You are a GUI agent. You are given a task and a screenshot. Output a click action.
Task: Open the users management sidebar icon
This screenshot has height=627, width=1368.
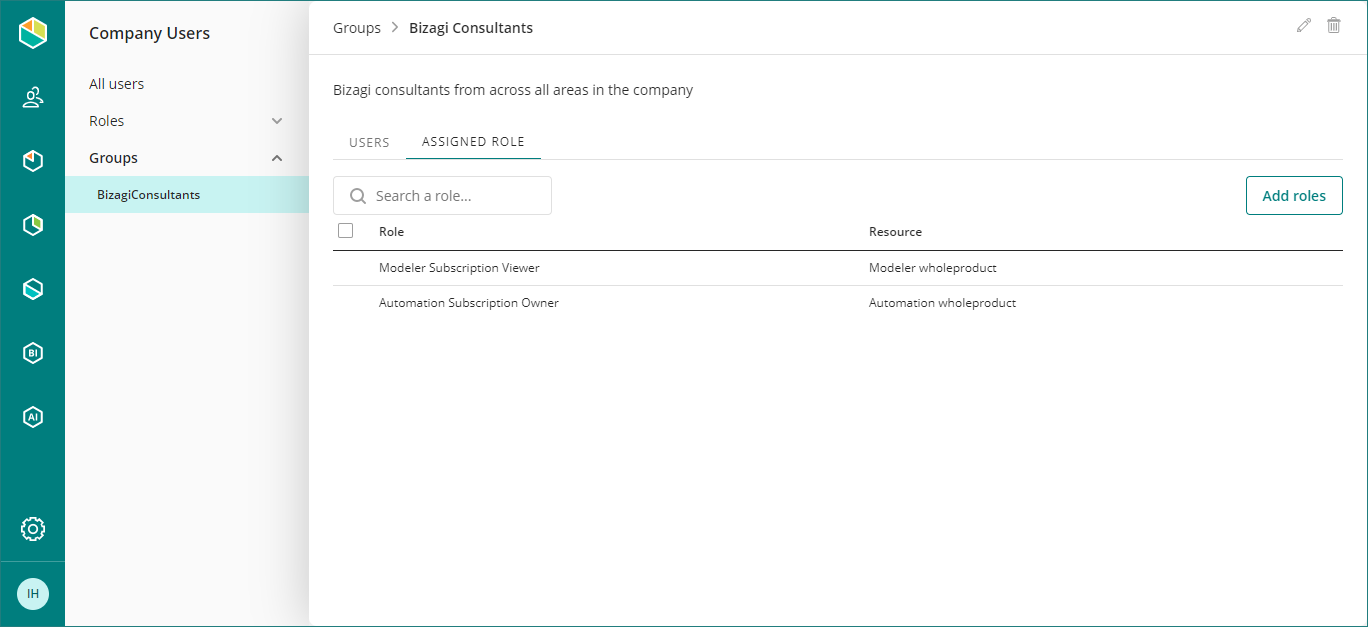coord(33,97)
